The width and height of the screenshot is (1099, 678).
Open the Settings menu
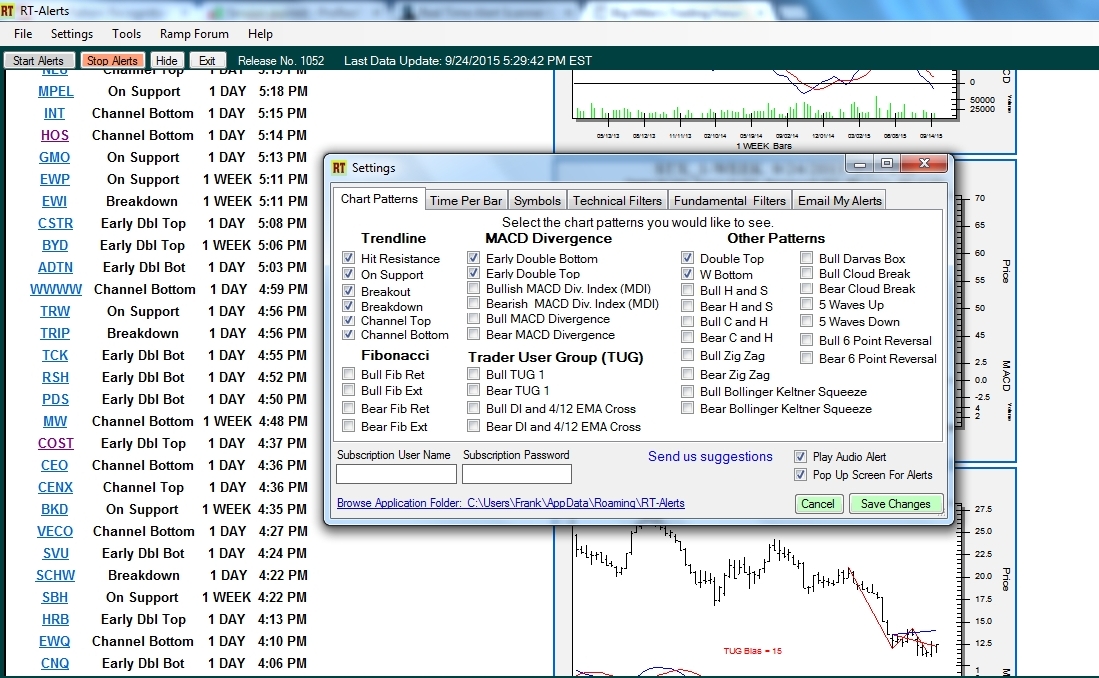point(71,34)
